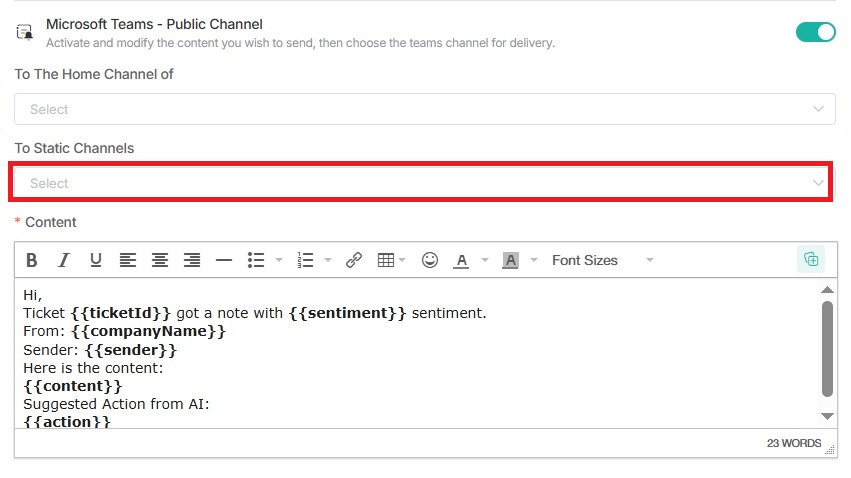This screenshot has width=851, height=478.
Task: Click the 'Here is the content:' line
Action: pos(93,368)
